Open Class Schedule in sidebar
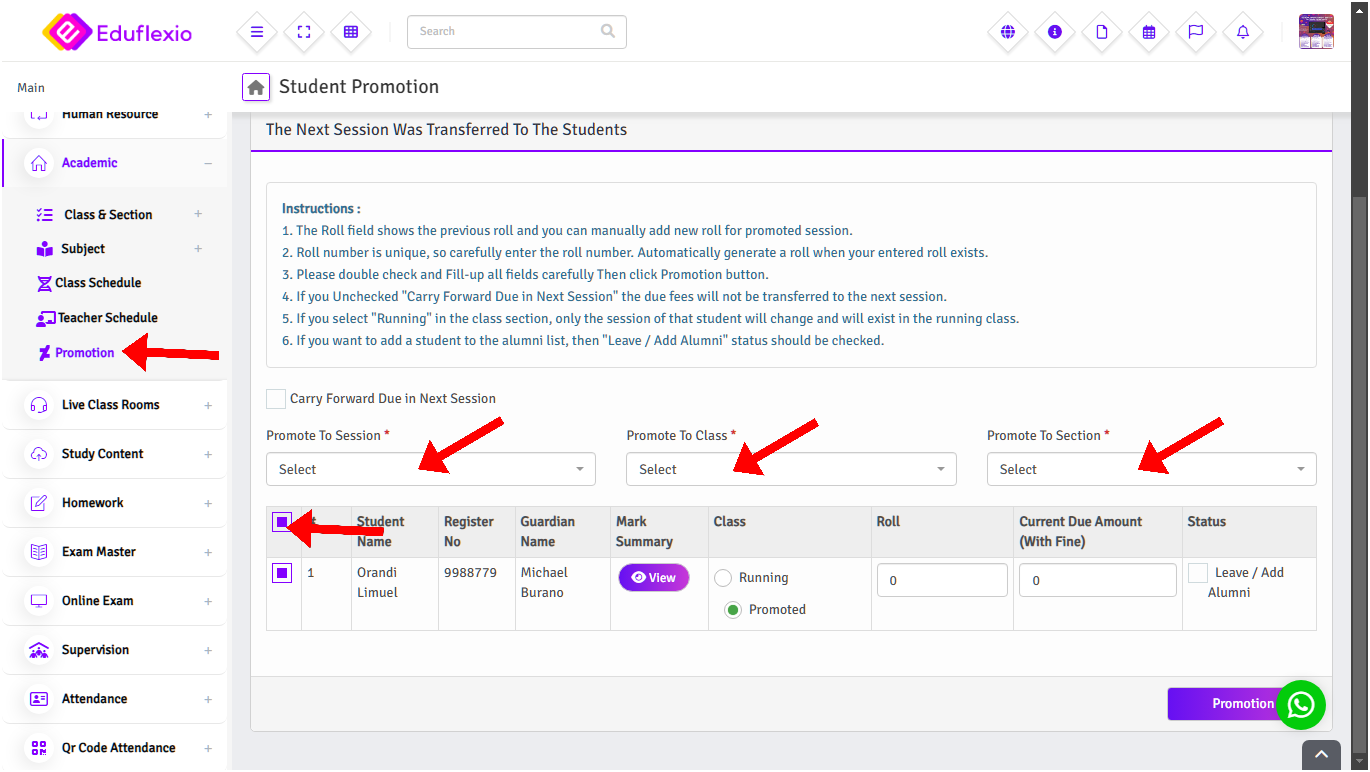The image size is (1370, 772). coord(98,283)
